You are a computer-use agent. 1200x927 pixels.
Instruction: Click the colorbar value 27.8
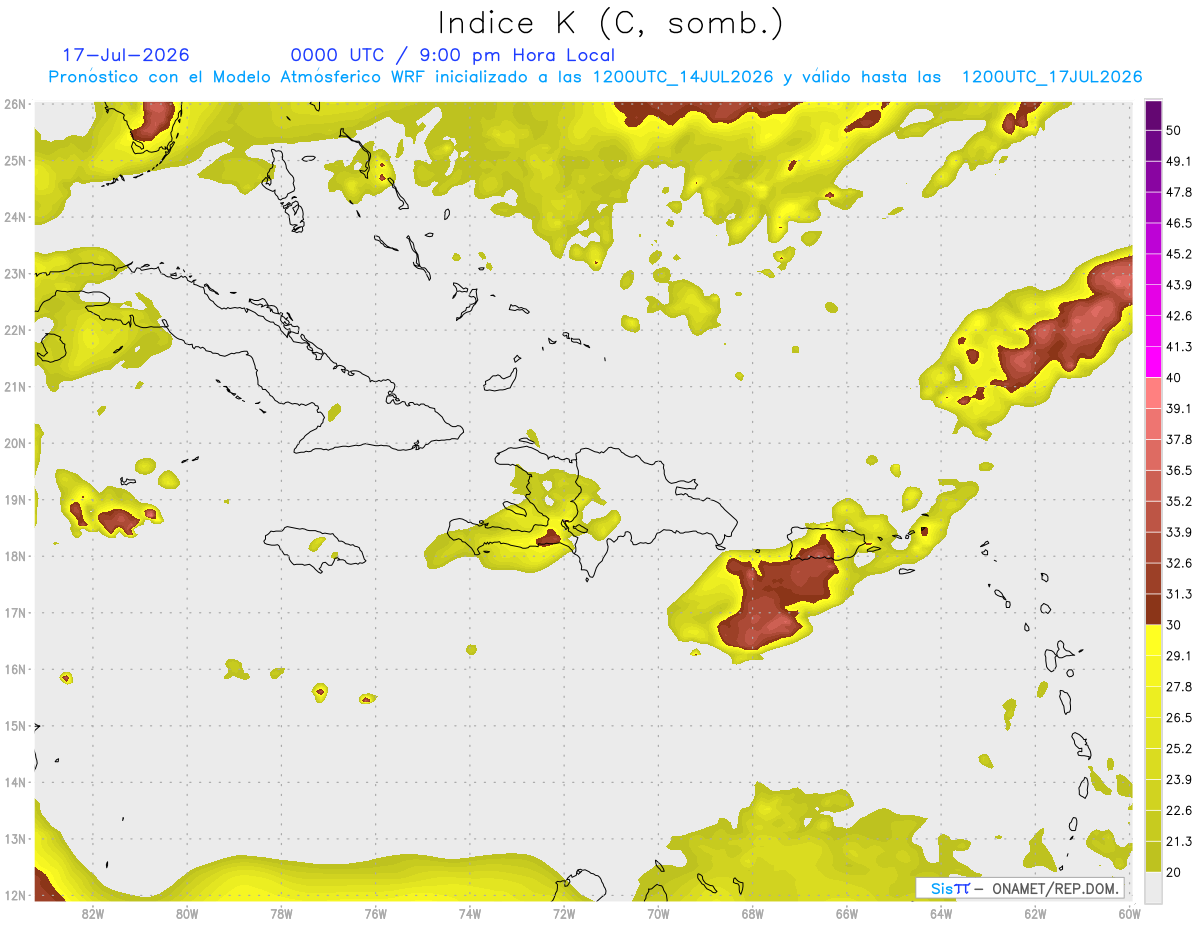(x=1179, y=687)
